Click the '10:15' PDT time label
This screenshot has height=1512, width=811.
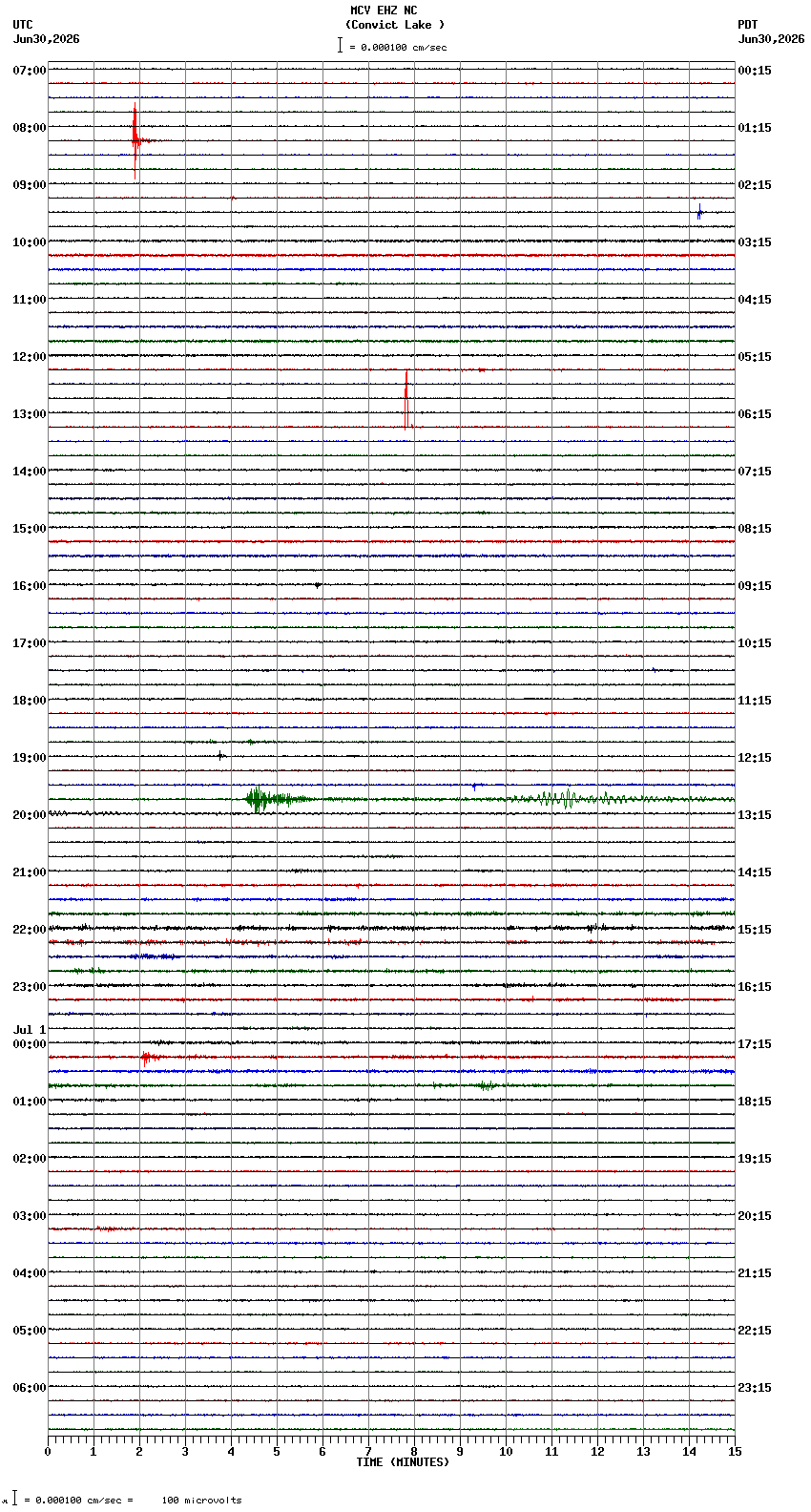[755, 643]
